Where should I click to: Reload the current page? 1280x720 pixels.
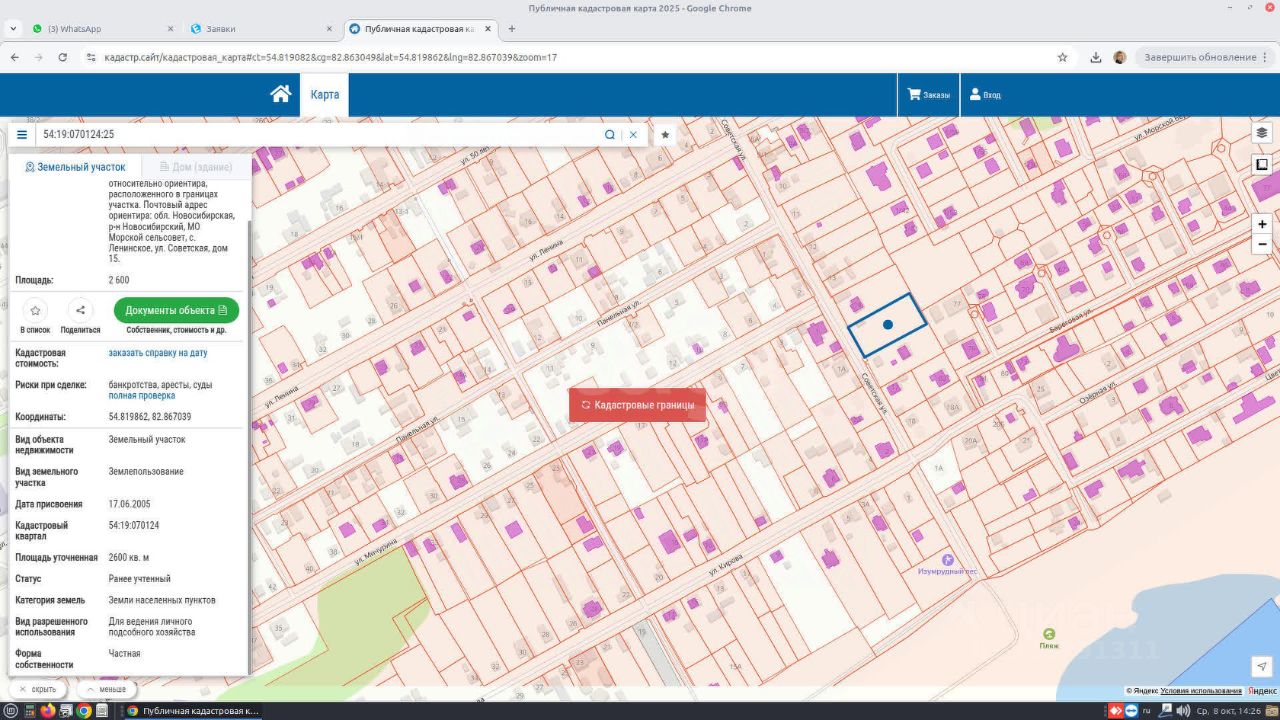tap(63, 57)
